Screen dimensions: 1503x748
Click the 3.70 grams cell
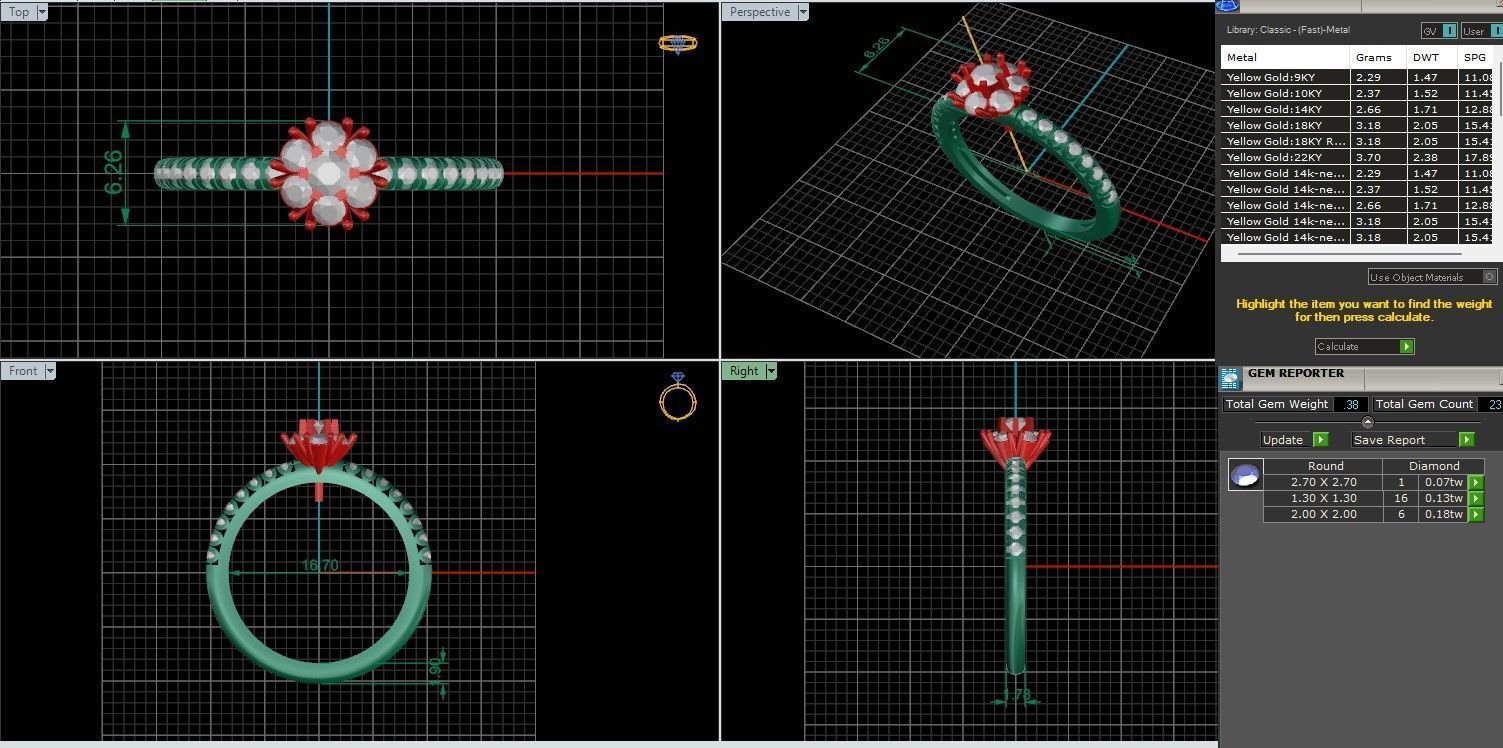(x=1377, y=157)
